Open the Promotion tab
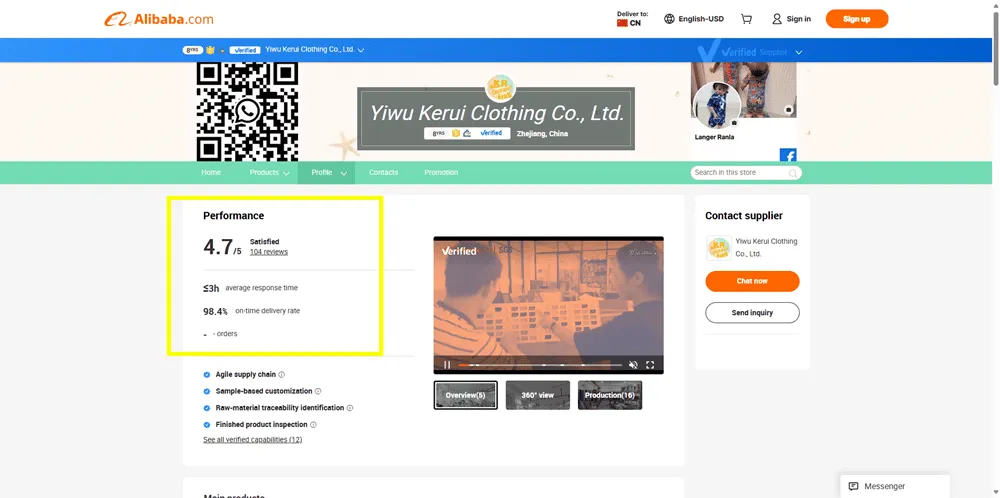Viewport: 1000px width, 498px height. click(x=441, y=173)
